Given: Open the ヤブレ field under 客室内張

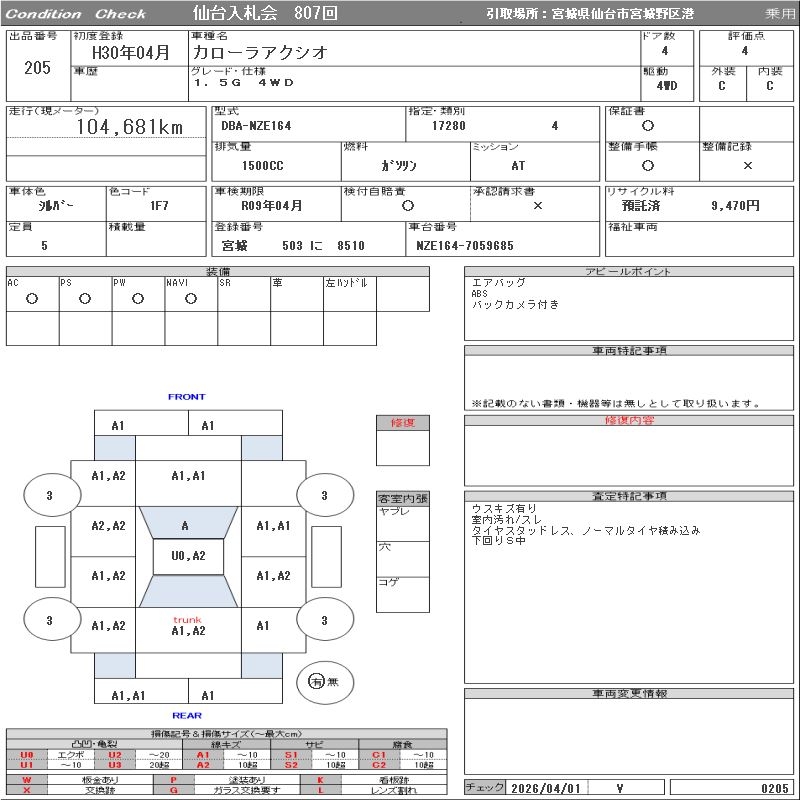Looking at the screenshot, I should point(403,523).
